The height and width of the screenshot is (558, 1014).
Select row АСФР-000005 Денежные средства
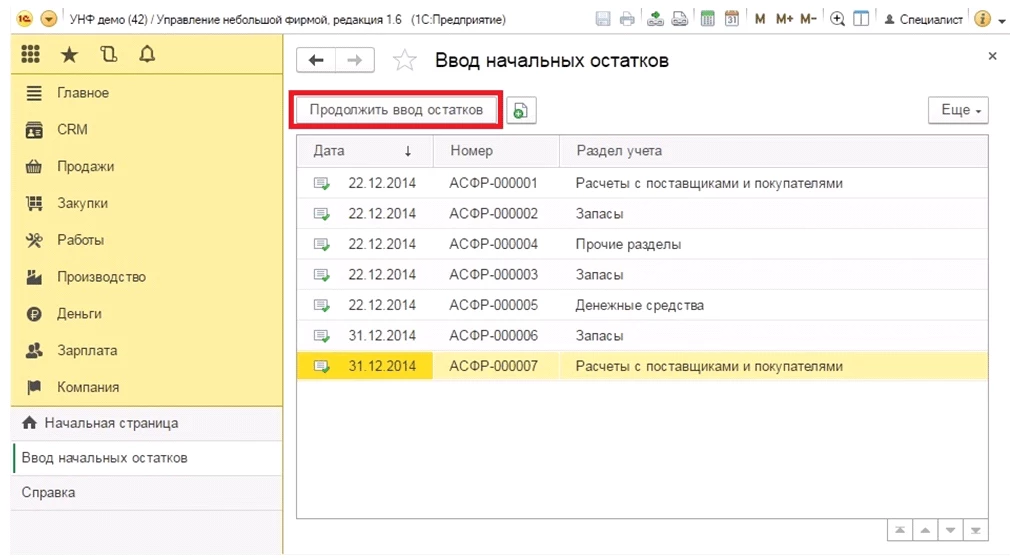point(642,305)
